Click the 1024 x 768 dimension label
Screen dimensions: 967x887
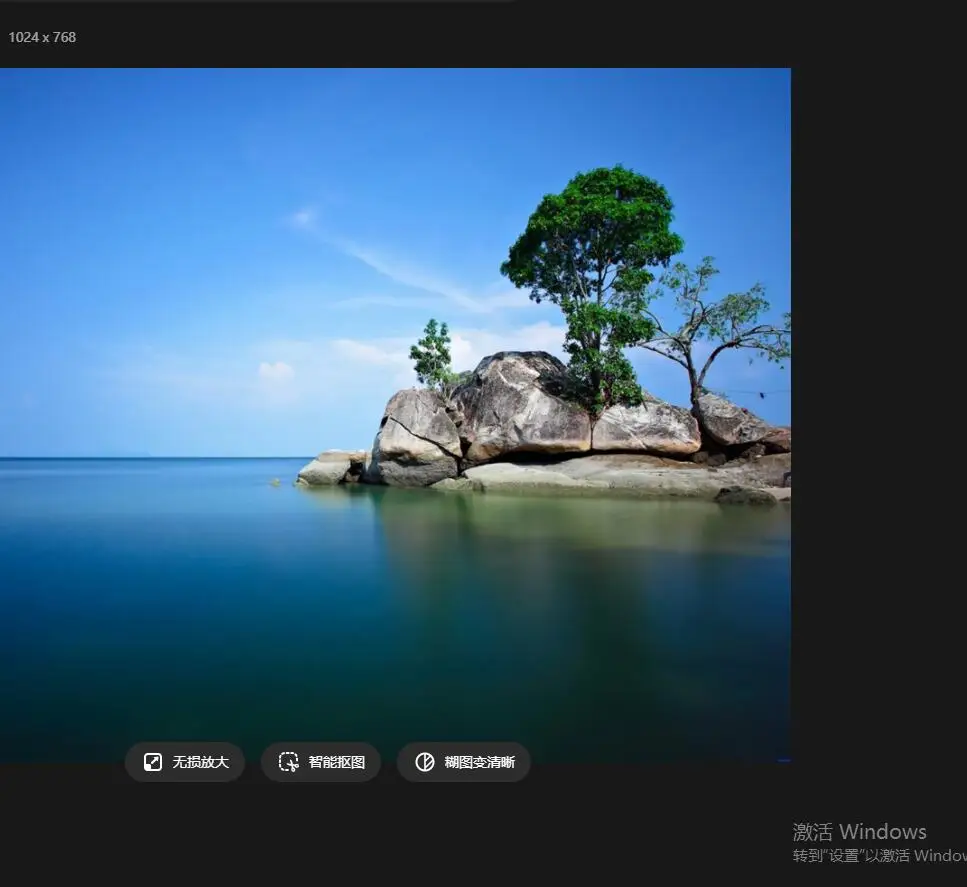(x=42, y=37)
